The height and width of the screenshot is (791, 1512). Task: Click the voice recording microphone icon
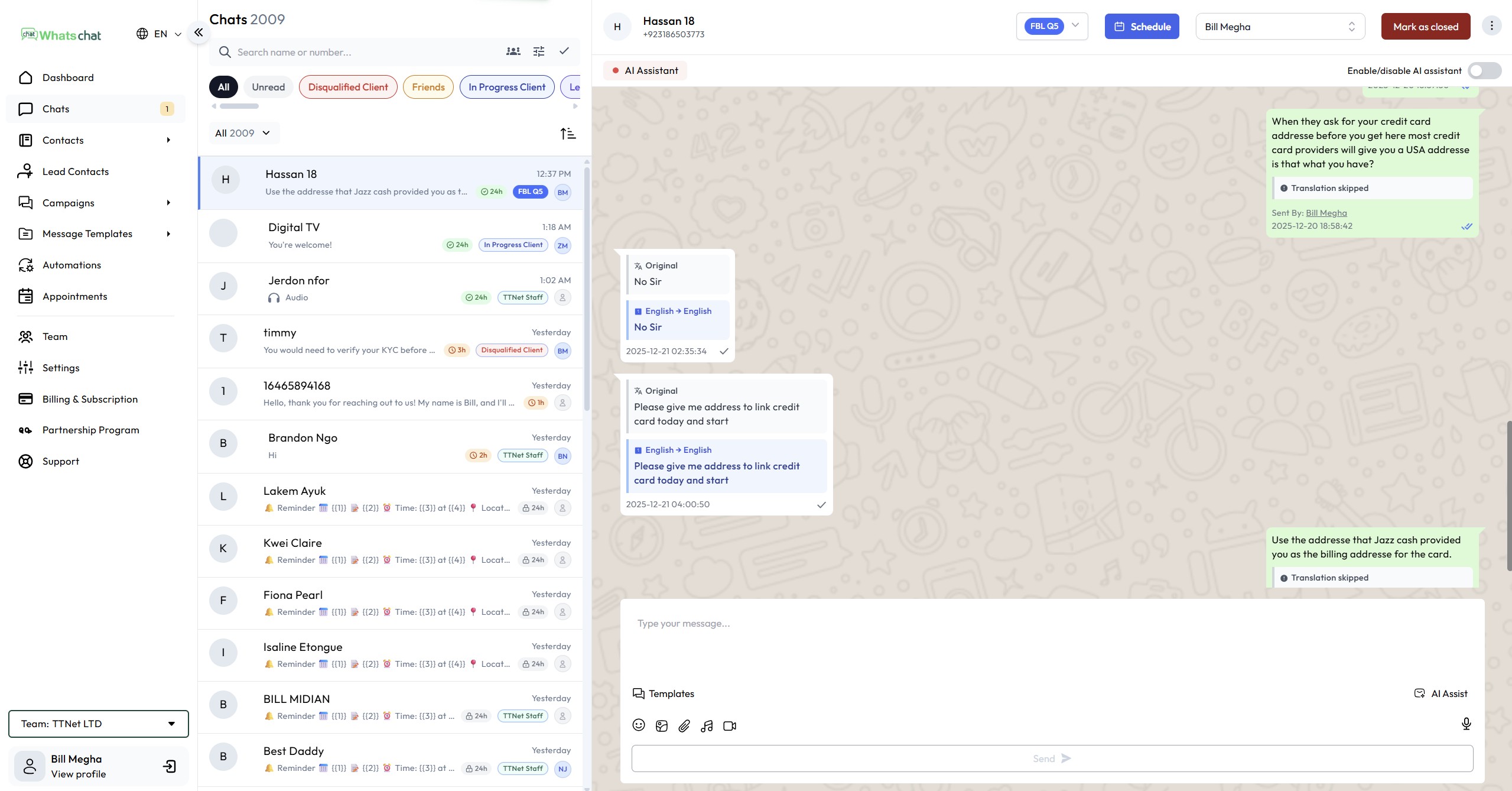point(1466,724)
